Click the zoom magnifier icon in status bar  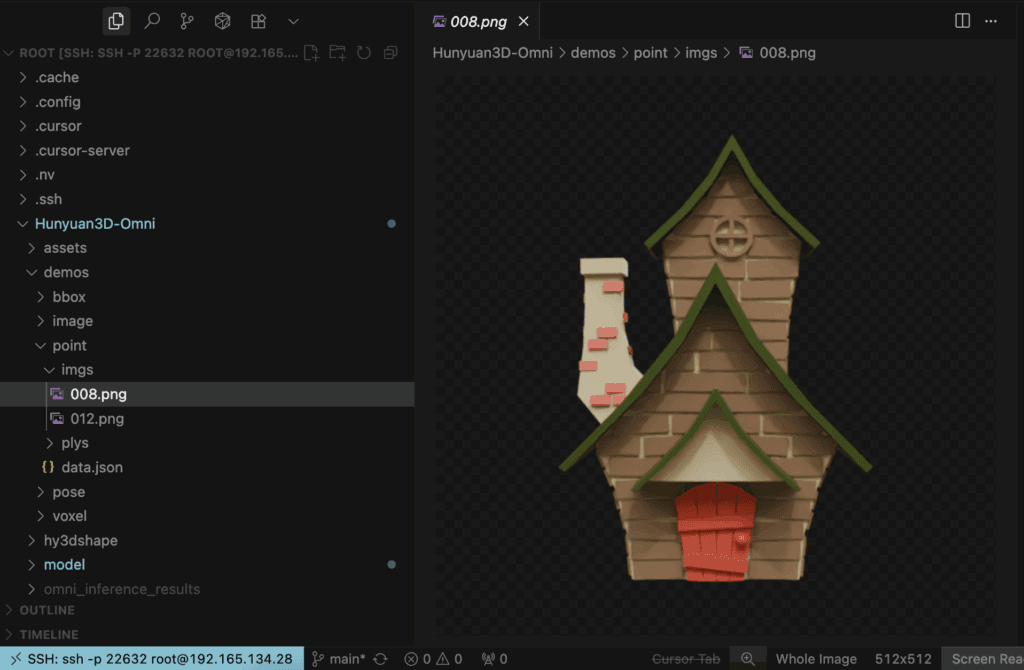click(x=747, y=659)
